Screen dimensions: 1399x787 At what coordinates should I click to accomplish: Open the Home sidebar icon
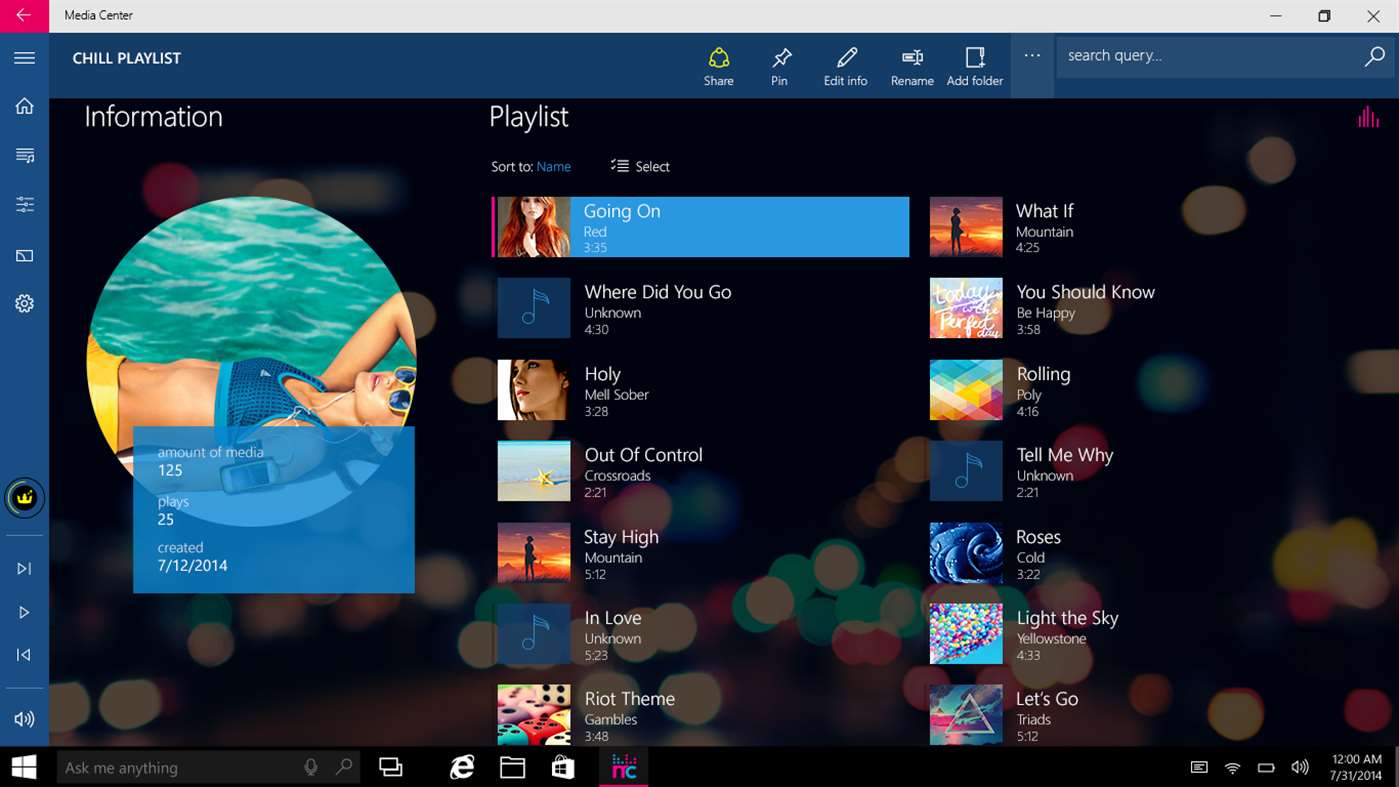24,107
